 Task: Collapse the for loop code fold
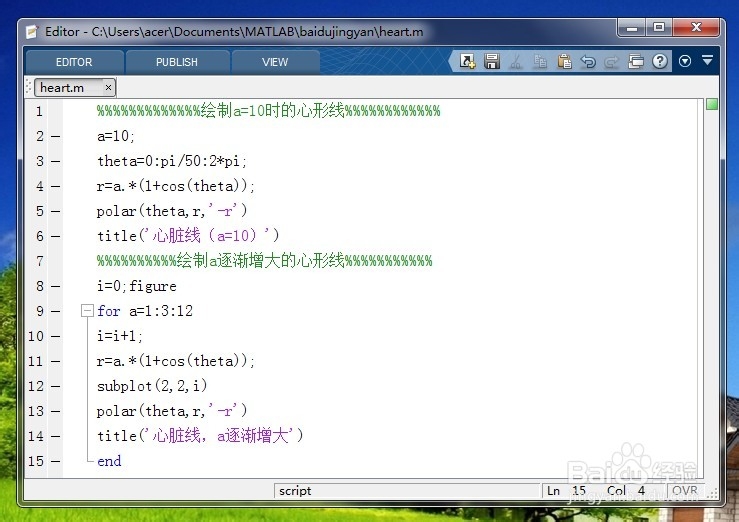tap(87, 310)
